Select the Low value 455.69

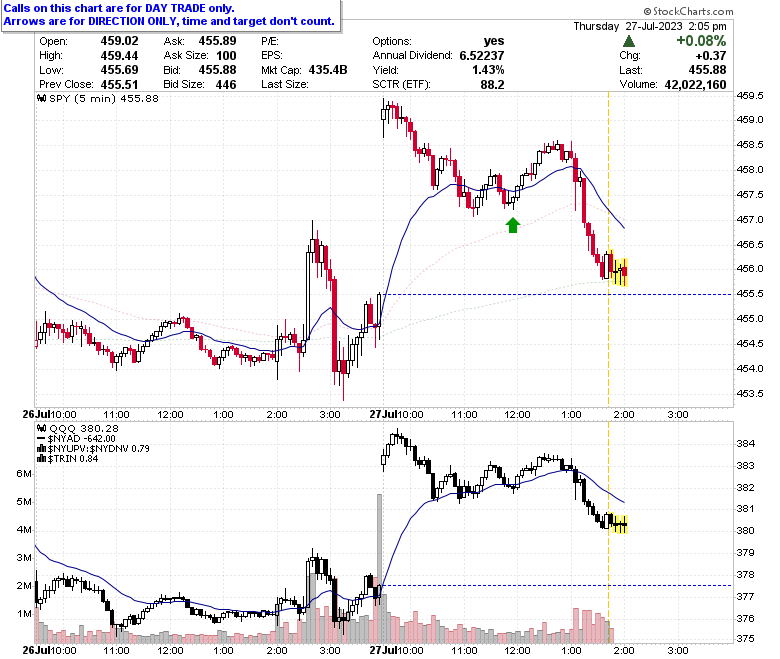[x=119, y=70]
